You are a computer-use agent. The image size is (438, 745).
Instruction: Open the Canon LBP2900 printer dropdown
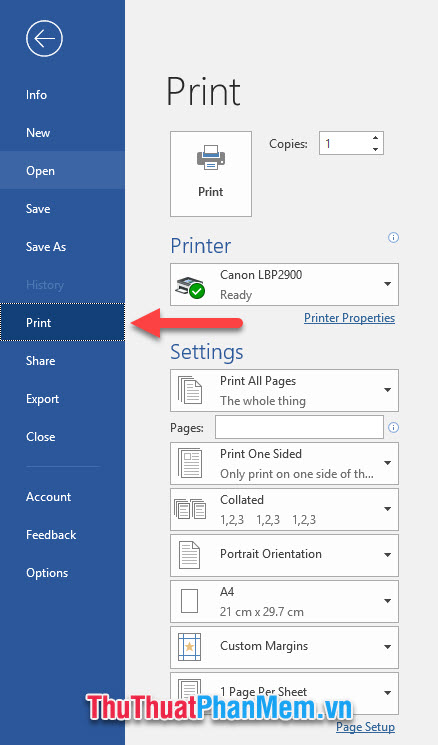[284, 285]
